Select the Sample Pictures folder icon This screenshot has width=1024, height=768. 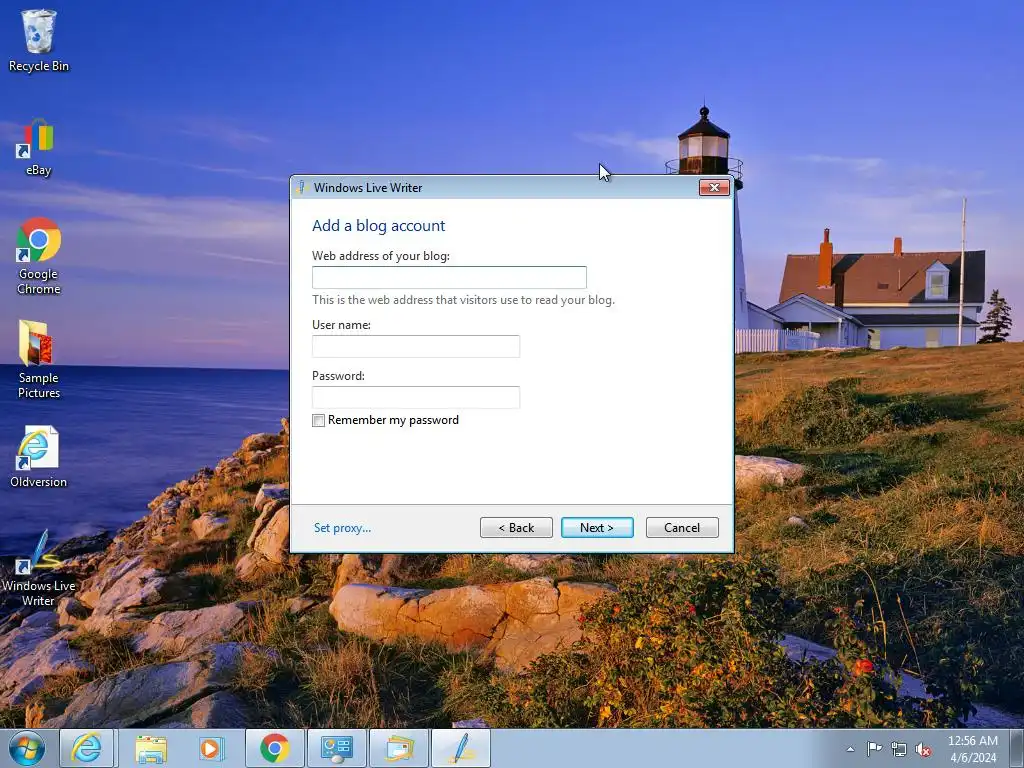39,359
